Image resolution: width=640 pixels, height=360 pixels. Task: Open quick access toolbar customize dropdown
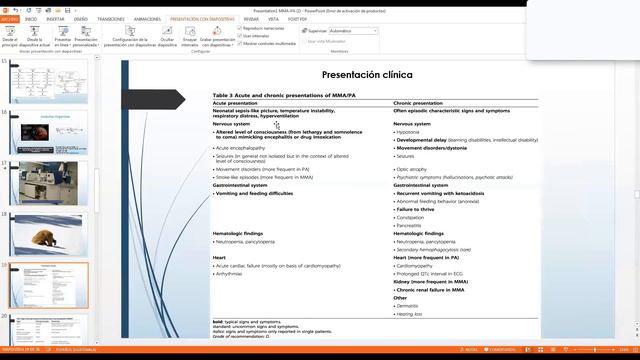click(x=76, y=11)
